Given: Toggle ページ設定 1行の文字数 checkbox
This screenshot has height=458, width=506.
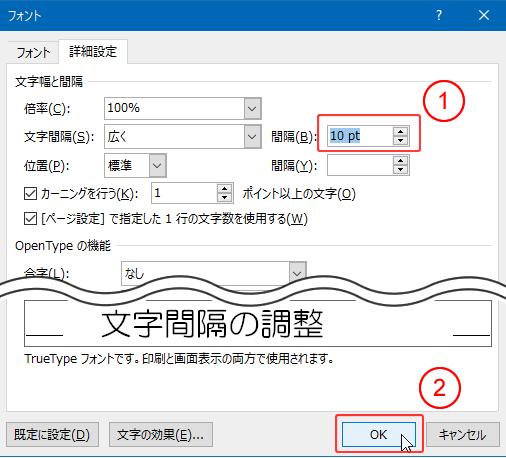Looking at the screenshot, I should pyautogui.click(x=30, y=219).
